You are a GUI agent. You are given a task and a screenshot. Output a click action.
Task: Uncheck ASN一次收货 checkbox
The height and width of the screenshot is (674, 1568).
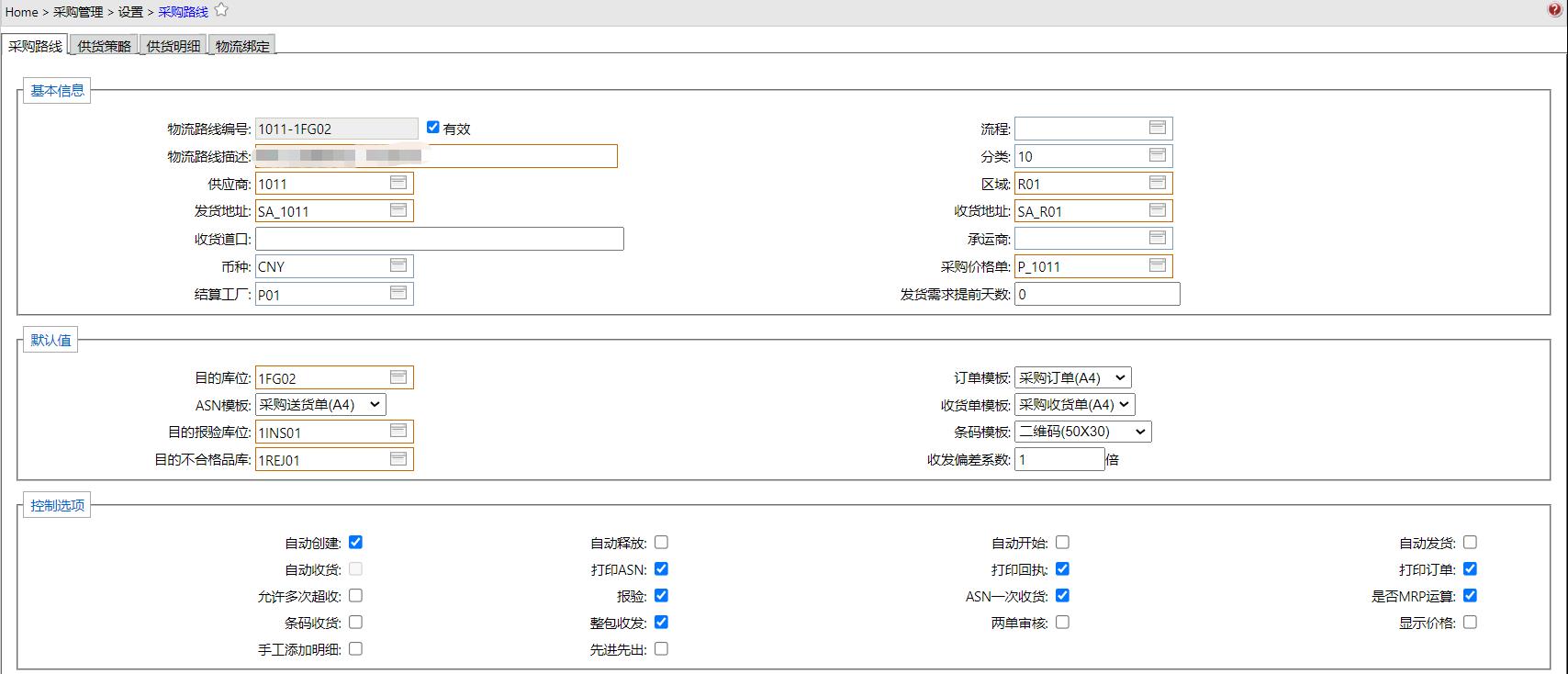tap(1062, 595)
